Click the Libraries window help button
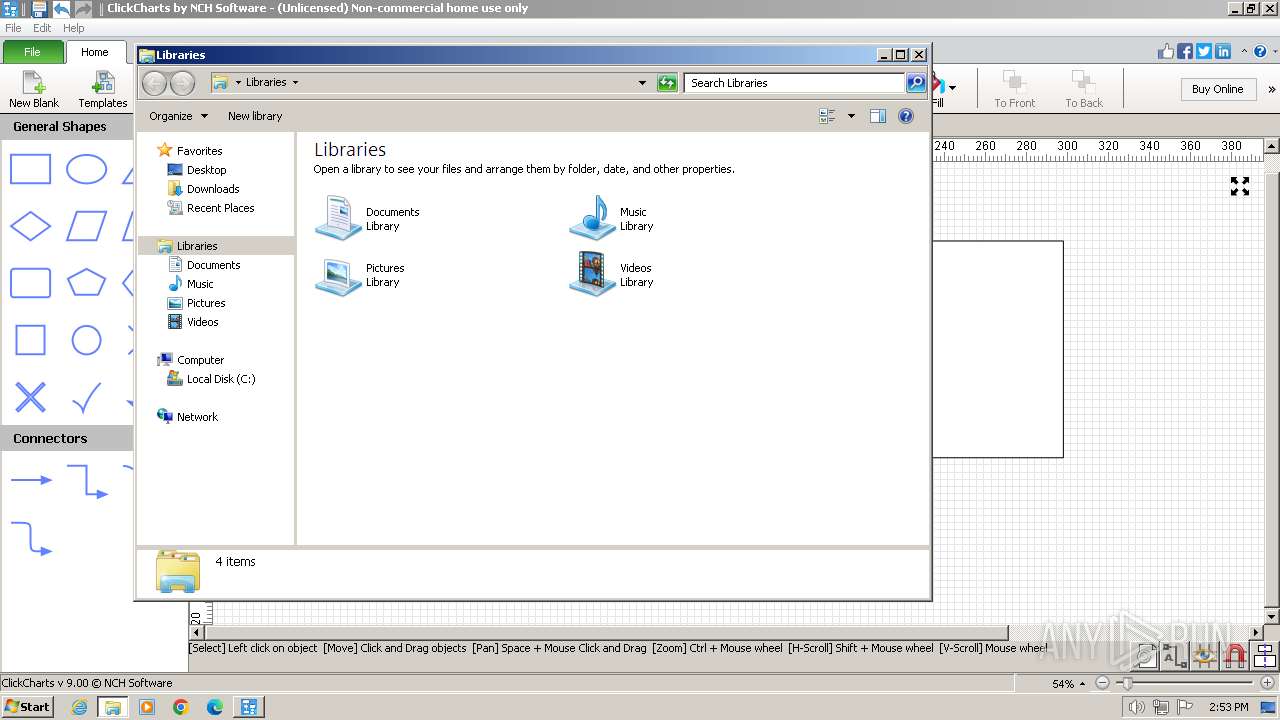1280x720 pixels. tap(906, 116)
